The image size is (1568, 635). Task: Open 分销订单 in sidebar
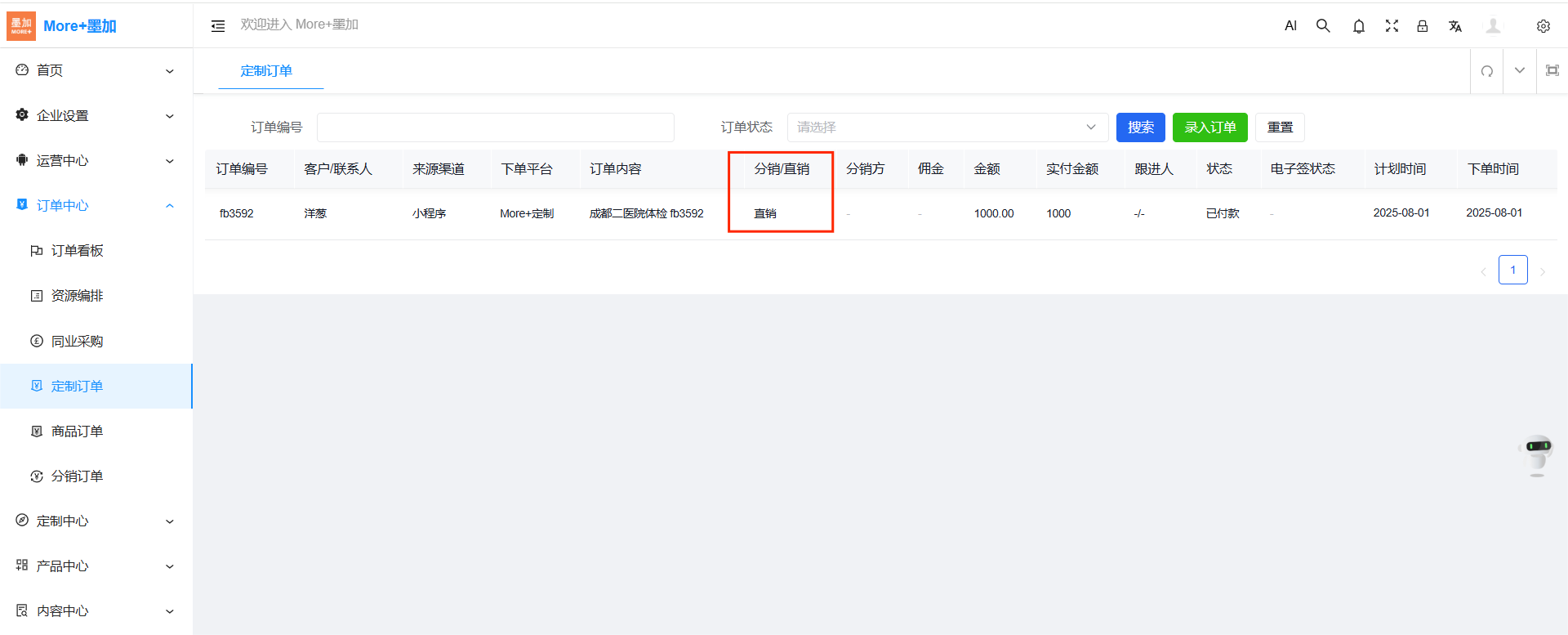(x=77, y=476)
